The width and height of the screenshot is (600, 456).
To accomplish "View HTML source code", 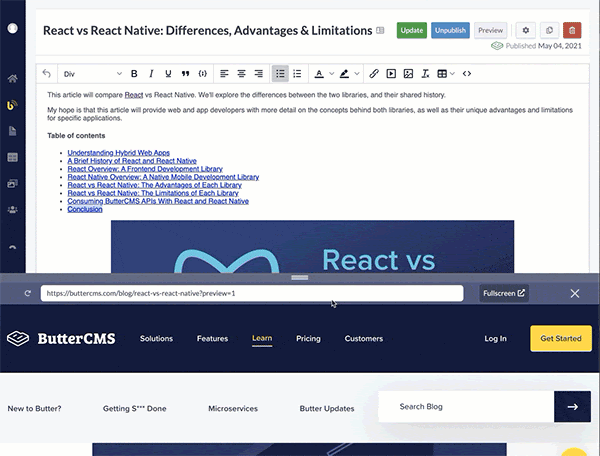I will (x=467, y=74).
